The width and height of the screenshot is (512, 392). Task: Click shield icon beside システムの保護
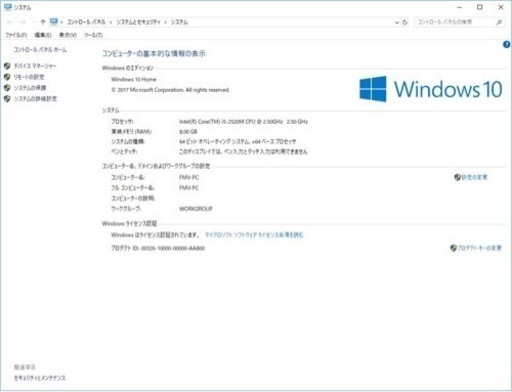7,88
